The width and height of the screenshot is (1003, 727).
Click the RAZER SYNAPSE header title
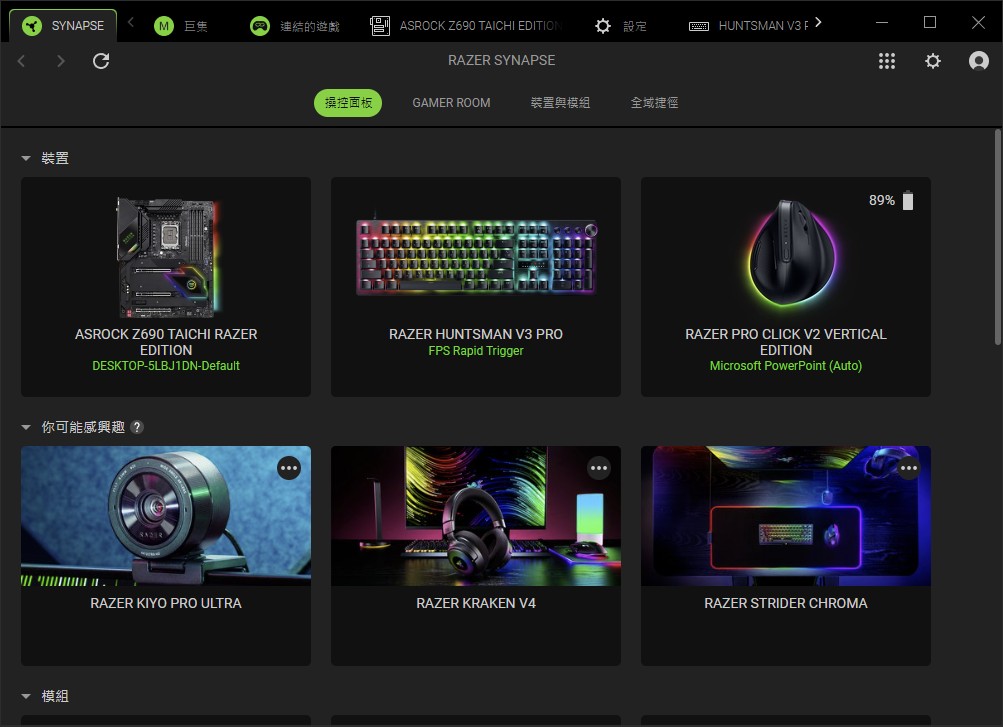pos(502,60)
